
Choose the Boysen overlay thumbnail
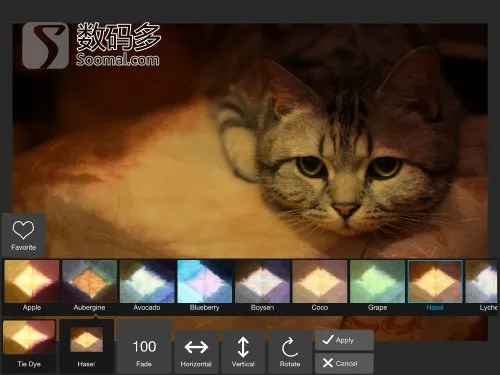click(x=262, y=286)
